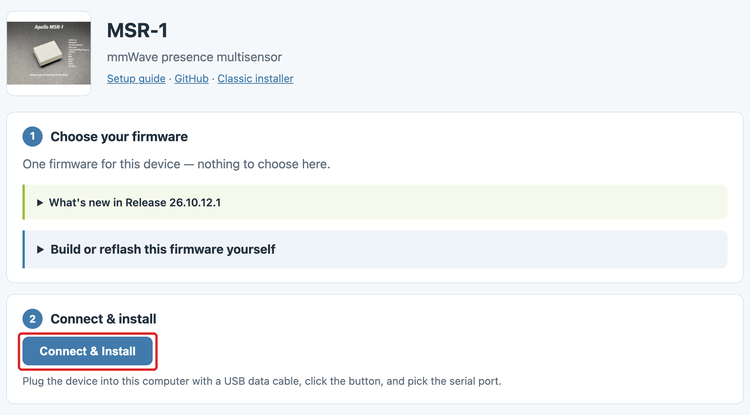Screen dimensions: 750x415
Task: Click the green accent bar of release notes box
Action: click(x=23, y=202)
